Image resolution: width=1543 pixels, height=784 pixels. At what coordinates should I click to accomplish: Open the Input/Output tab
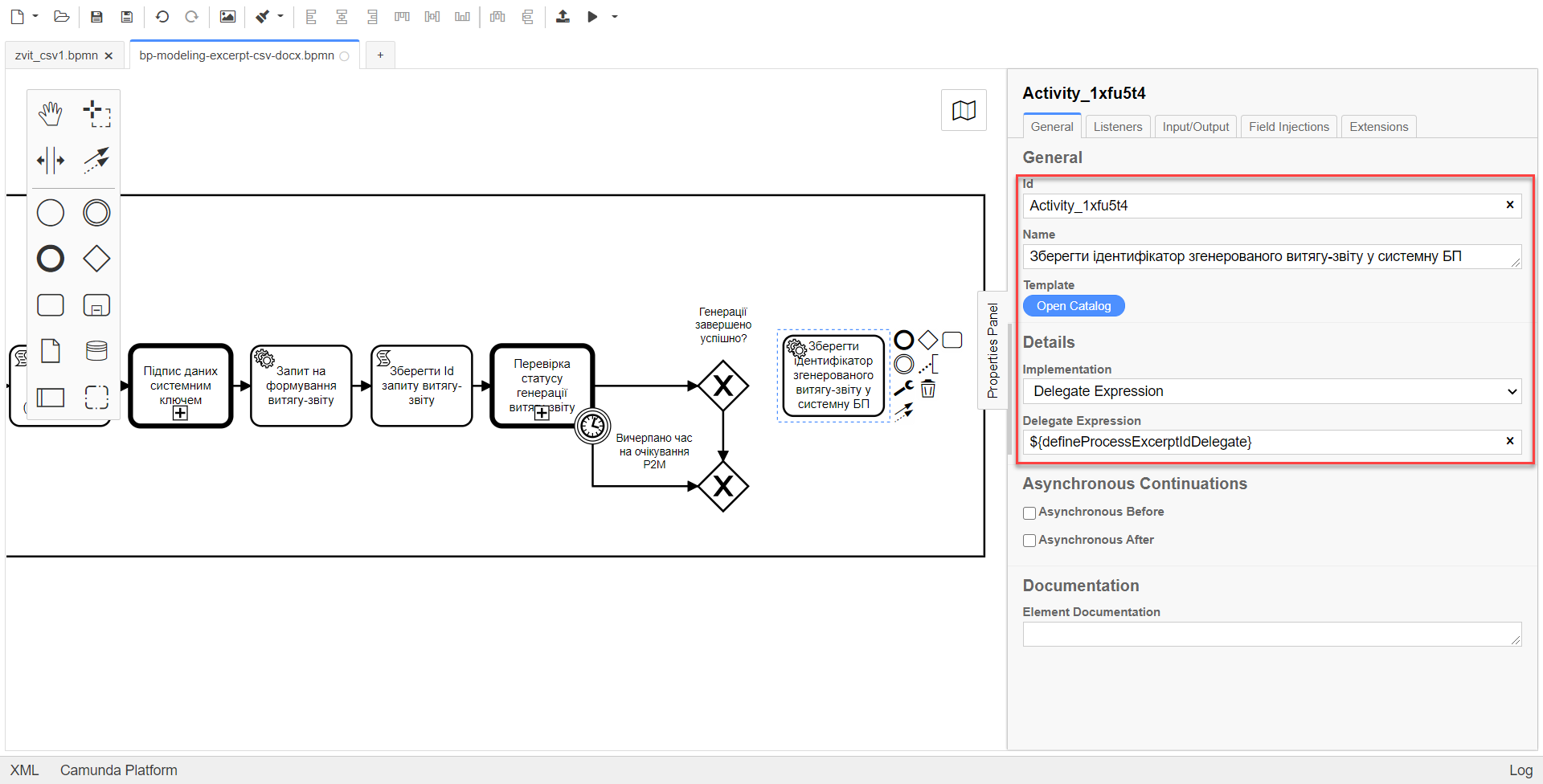tap(1196, 126)
